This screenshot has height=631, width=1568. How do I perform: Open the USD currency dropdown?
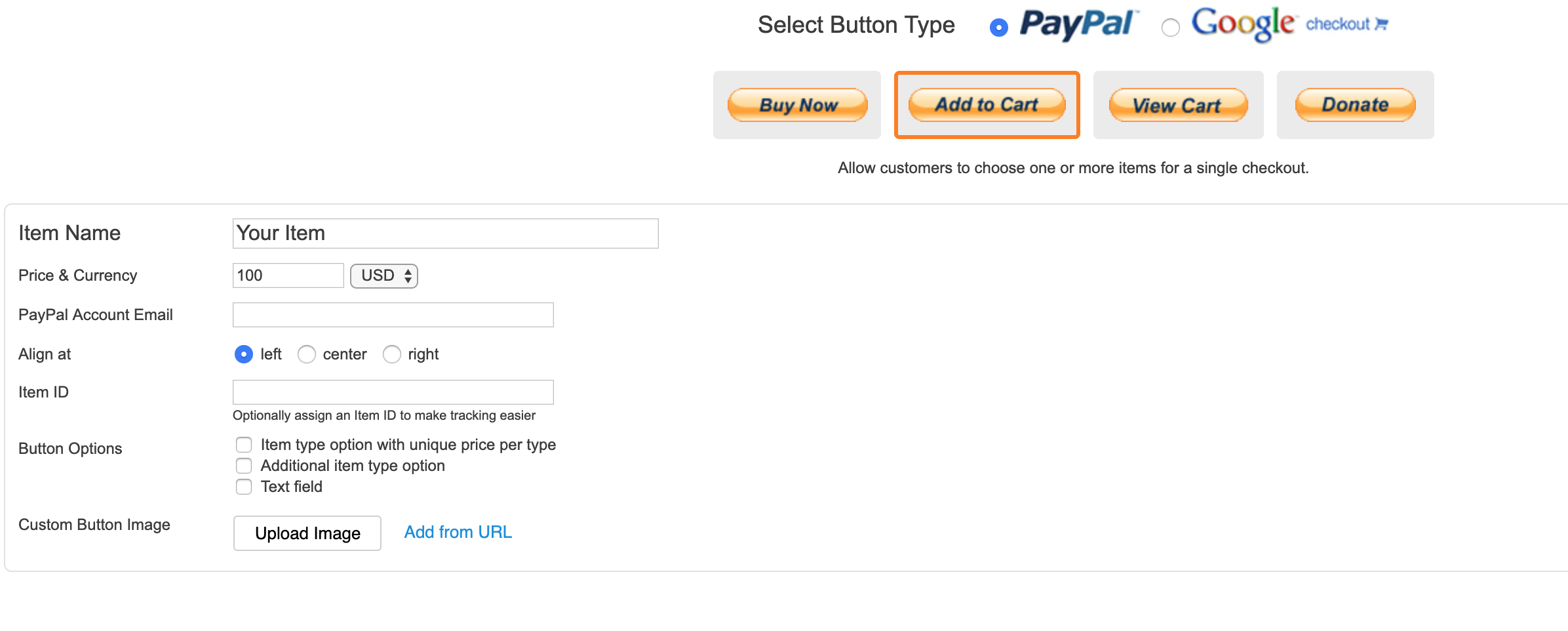[x=384, y=275]
